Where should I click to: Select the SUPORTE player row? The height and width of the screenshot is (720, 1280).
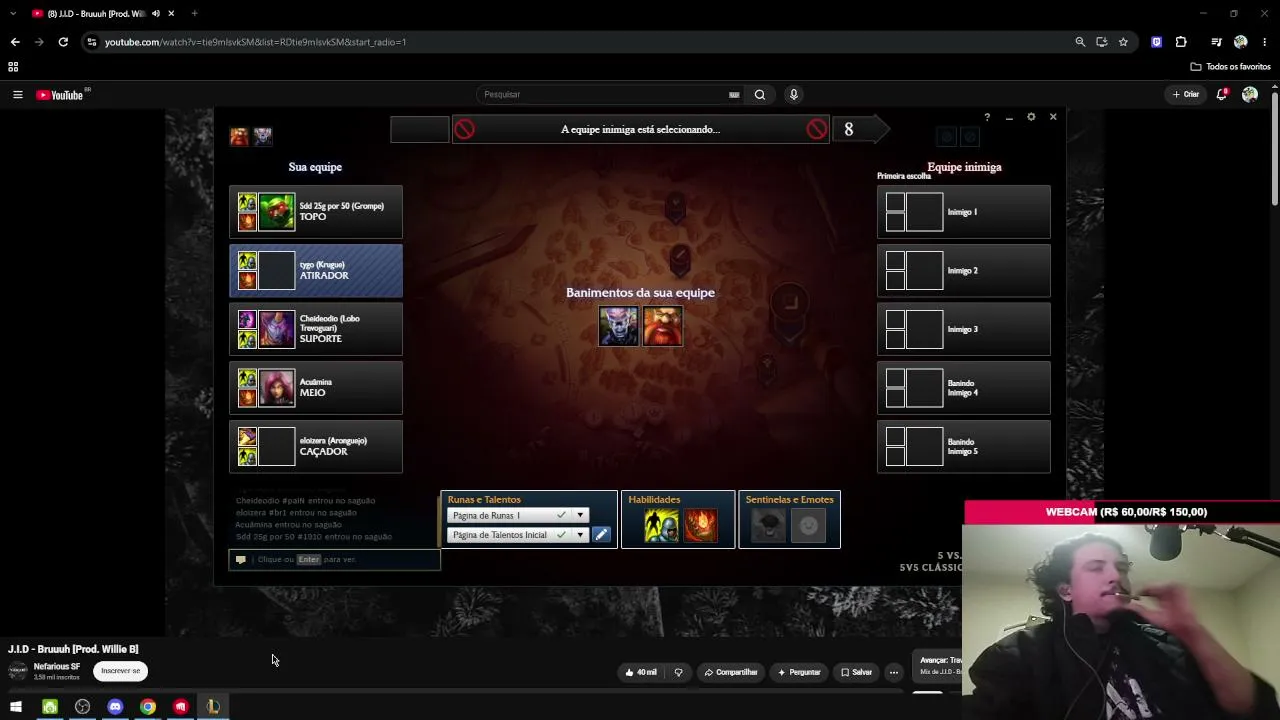316,329
